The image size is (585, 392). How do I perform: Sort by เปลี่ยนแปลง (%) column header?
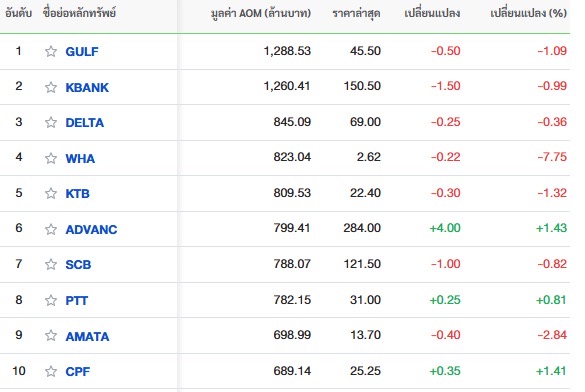point(528,13)
